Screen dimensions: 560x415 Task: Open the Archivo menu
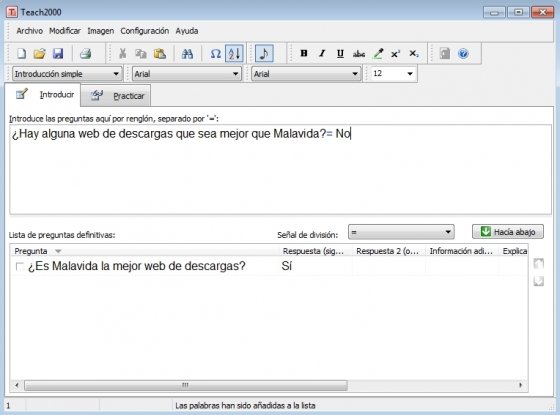pyautogui.click(x=30, y=31)
